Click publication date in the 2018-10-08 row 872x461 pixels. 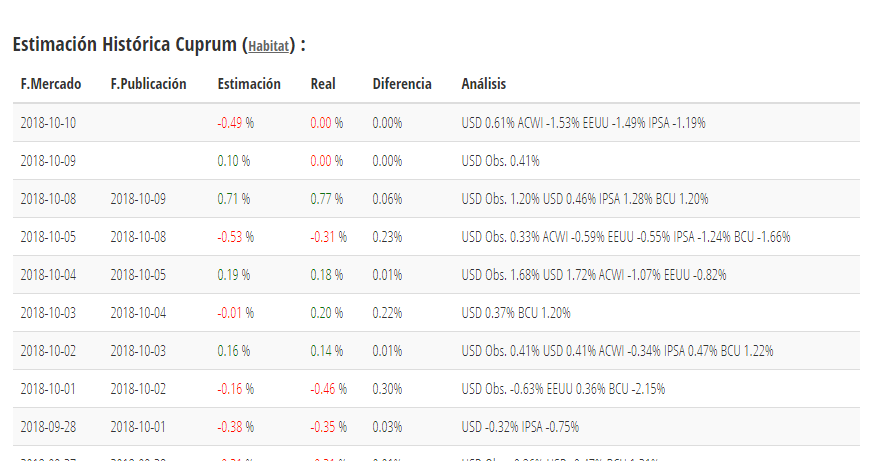click(138, 199)
